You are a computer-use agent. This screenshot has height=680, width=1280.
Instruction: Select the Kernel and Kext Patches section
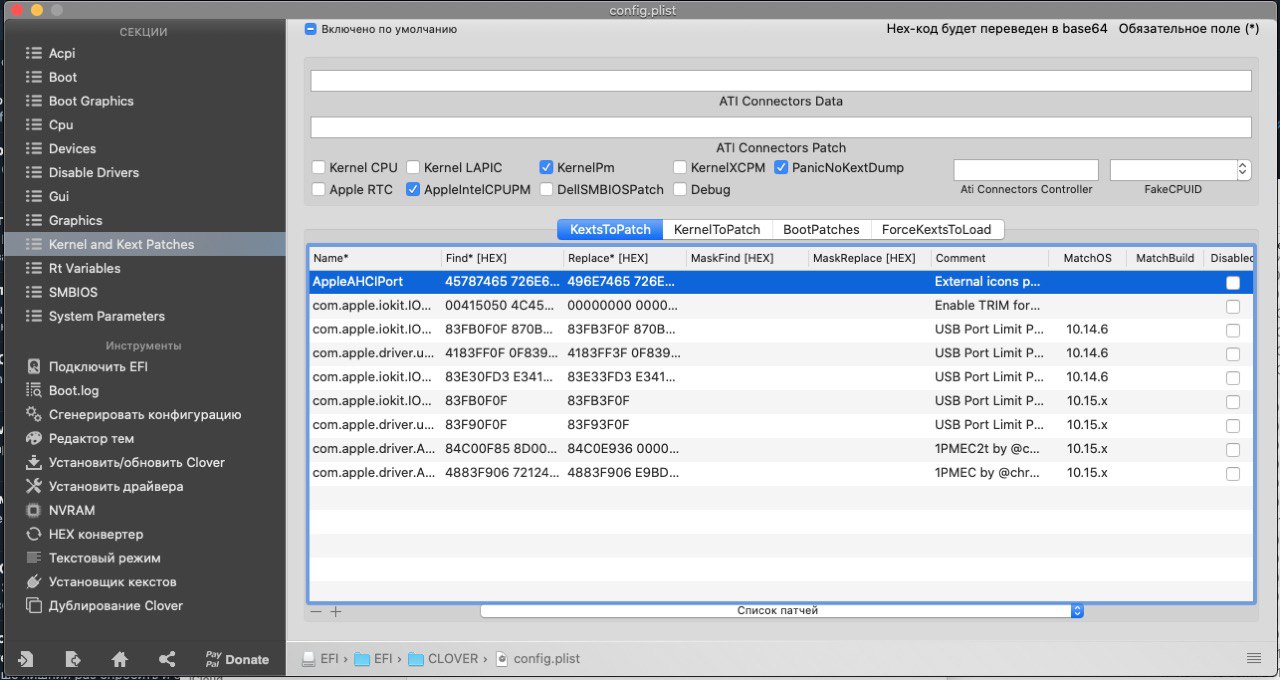click(x=145, y=244)
